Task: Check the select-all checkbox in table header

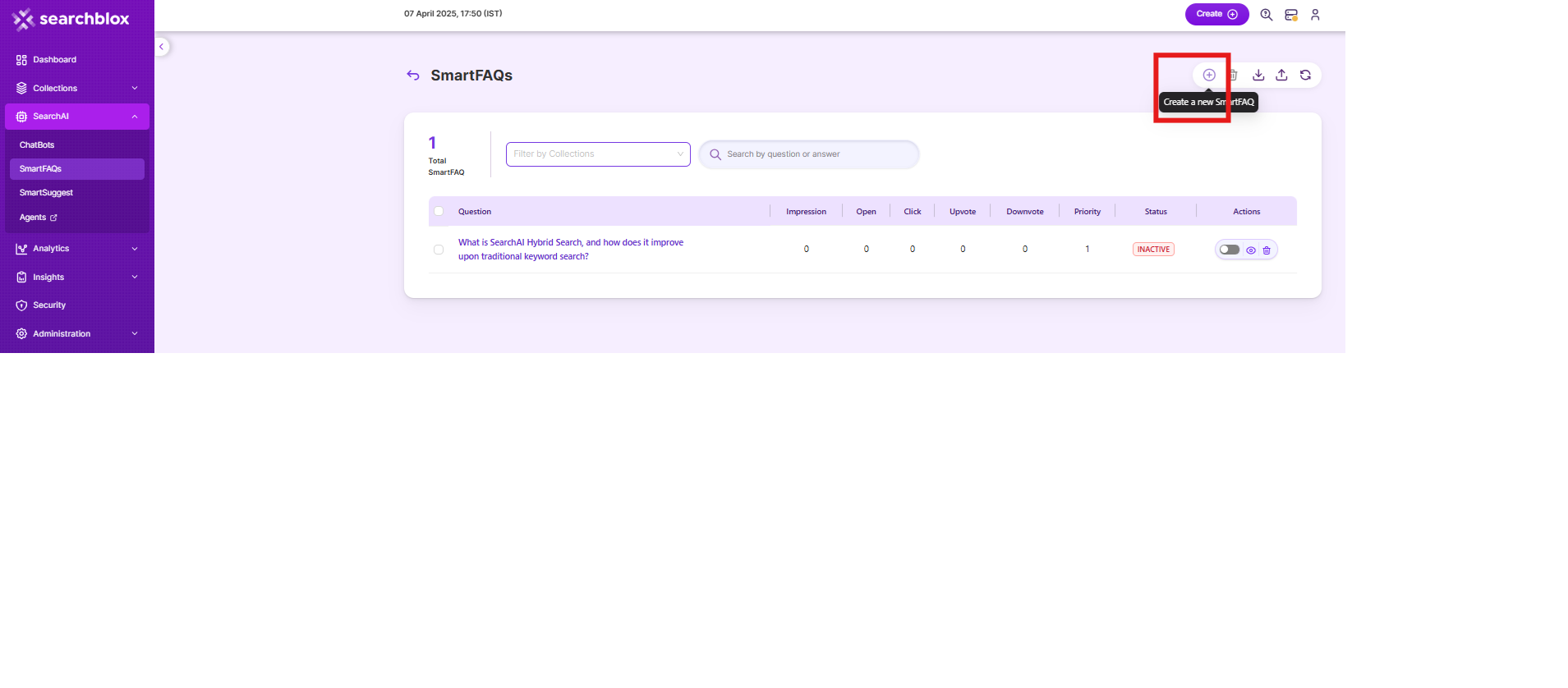Action: point(439,211)
